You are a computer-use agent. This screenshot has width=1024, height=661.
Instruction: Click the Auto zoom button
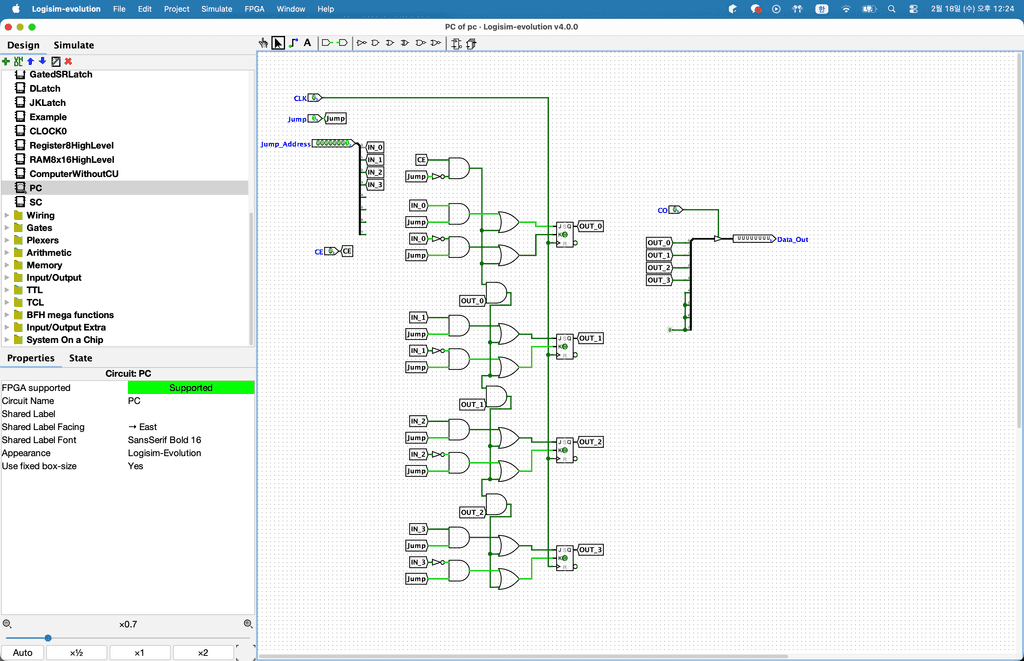22,653
